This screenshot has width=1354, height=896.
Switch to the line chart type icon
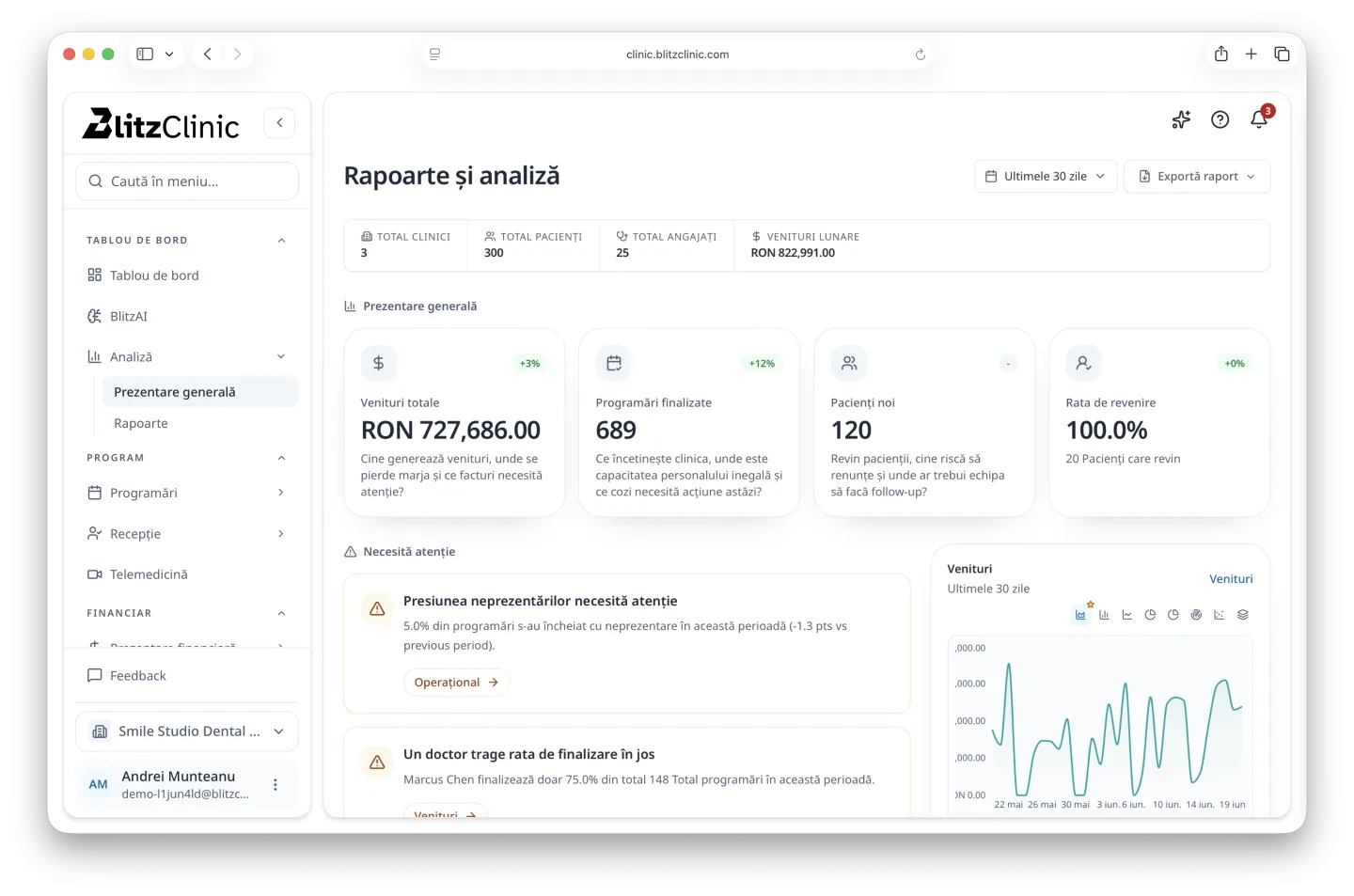1126,615
